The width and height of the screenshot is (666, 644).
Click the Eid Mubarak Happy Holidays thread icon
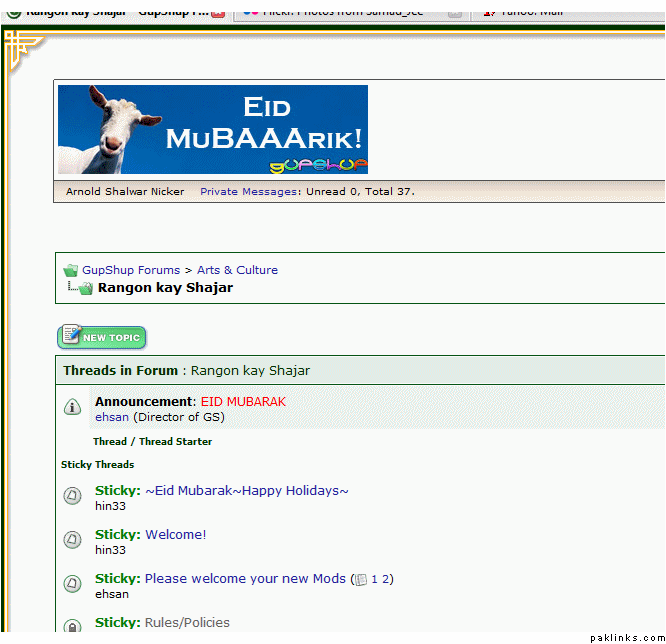tap(73, 496)
